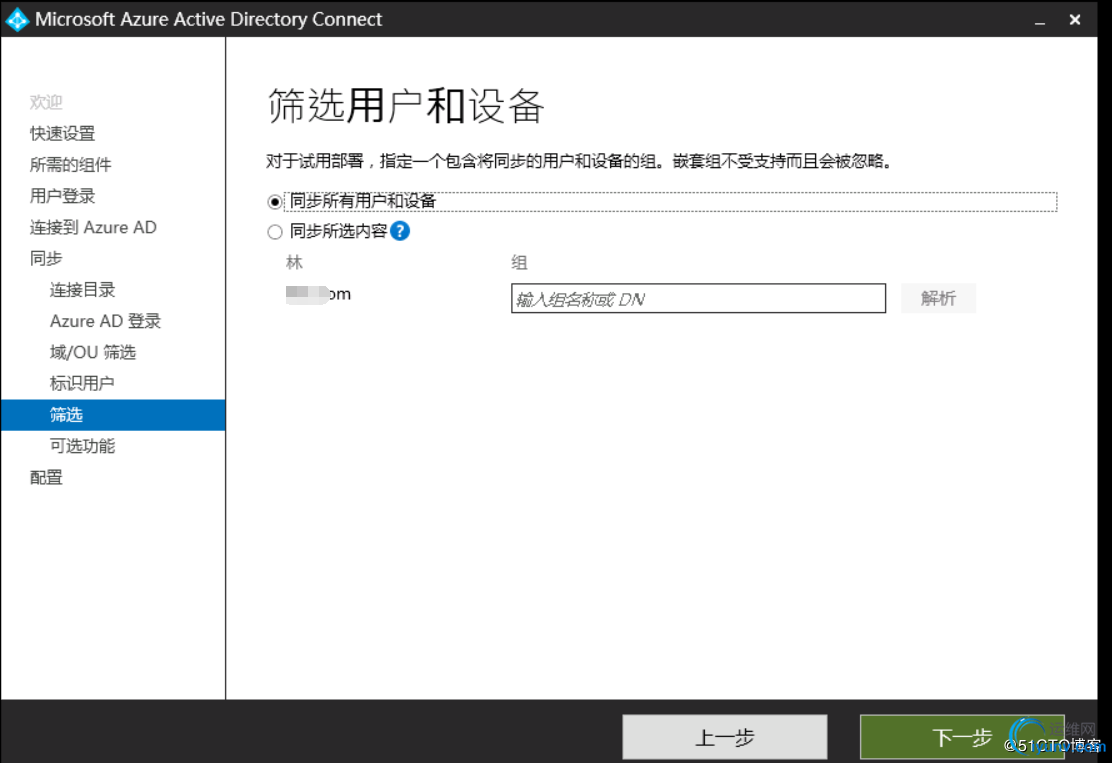Open the 欢迎 step in sidebar
This screenshot has width=1112, height=763.
(46, 102)
